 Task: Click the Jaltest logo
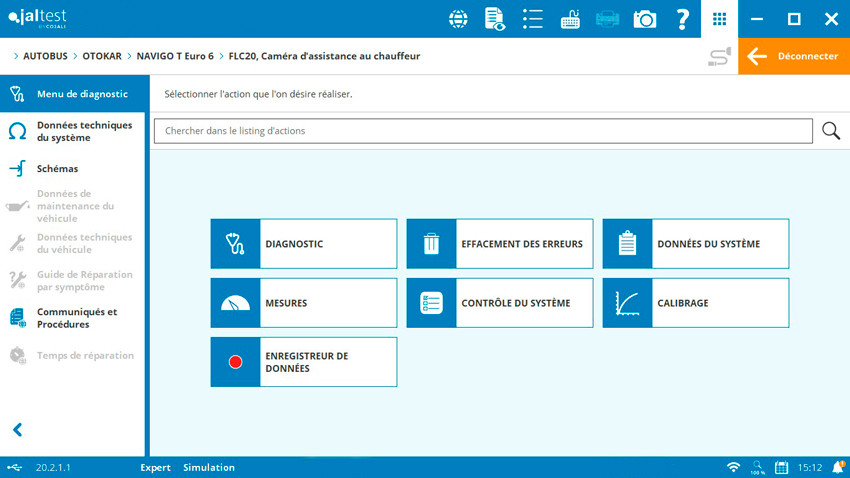(x=37, y=18)
